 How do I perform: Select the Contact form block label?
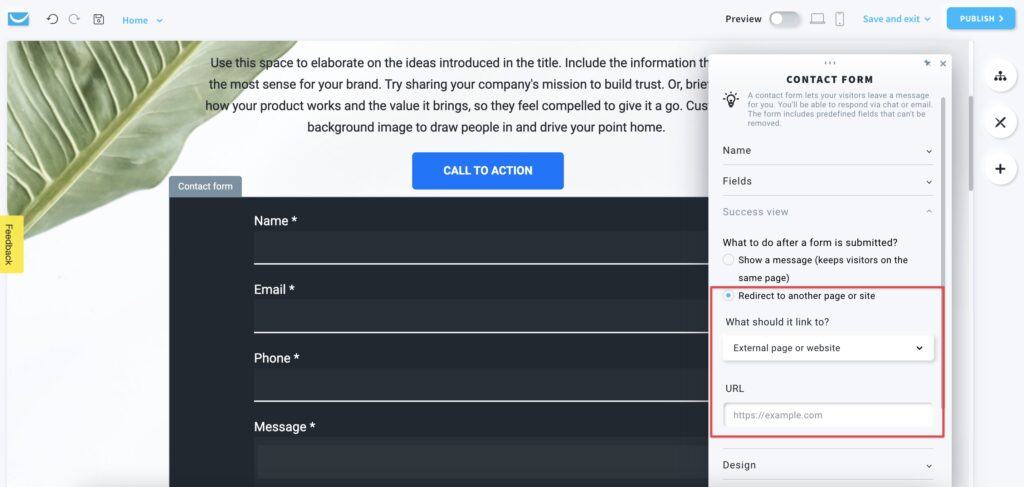tap(205, 186)
